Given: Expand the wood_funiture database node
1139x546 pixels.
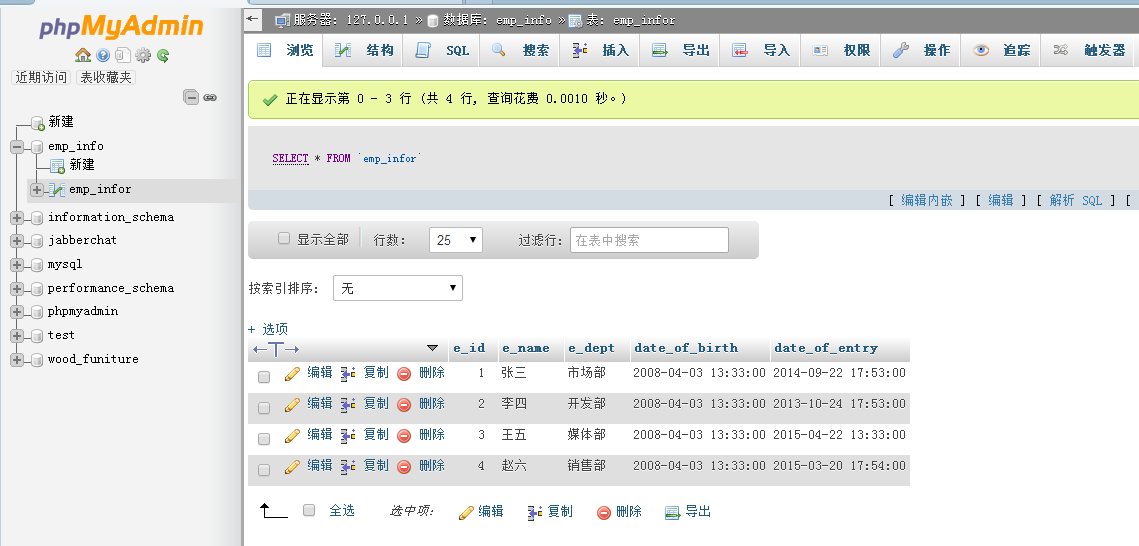Looking at the screenshot, I should click(x=17, y=360).
